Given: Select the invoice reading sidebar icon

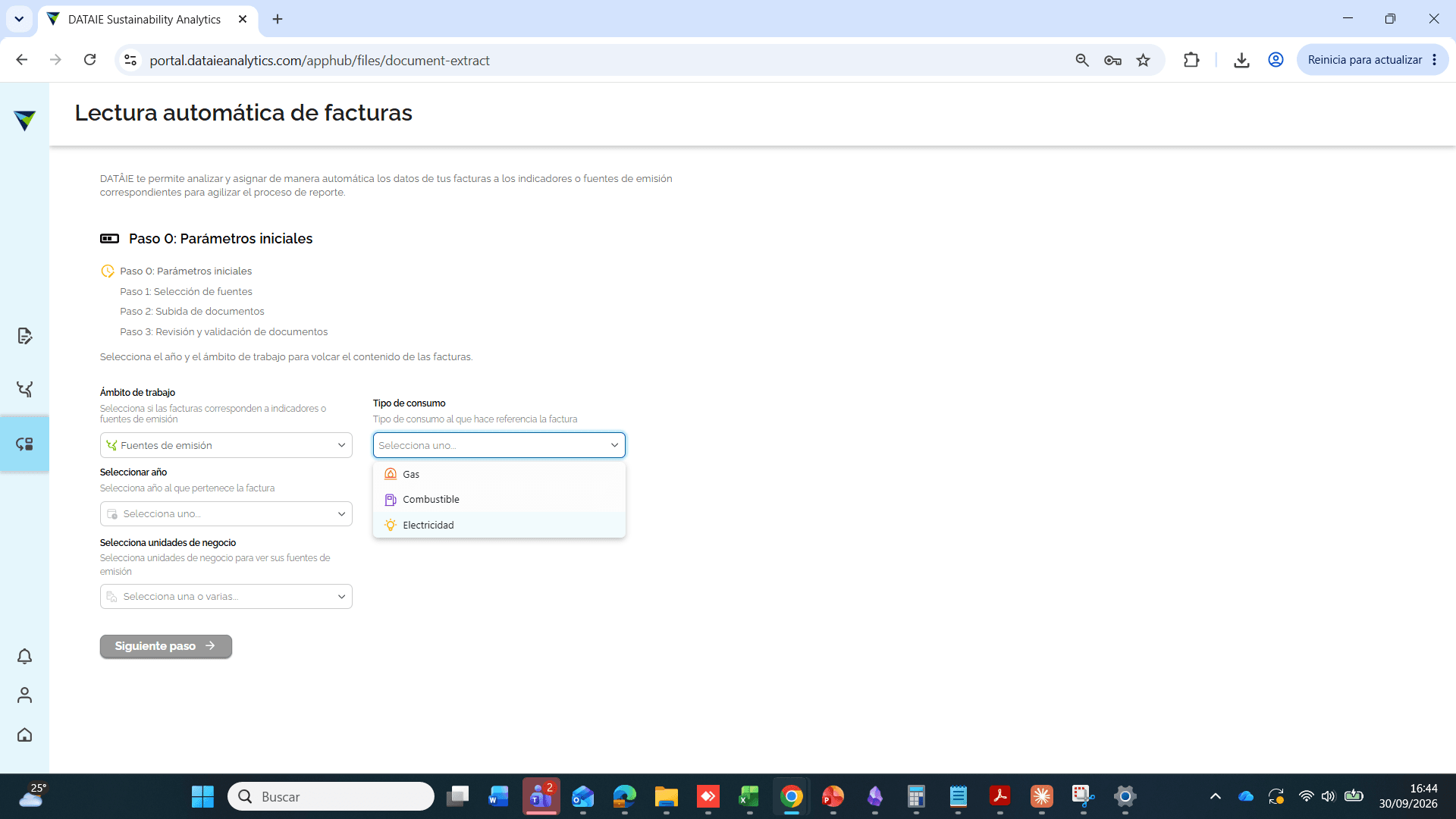Looking at the screenshot, I should coord(24,444).
